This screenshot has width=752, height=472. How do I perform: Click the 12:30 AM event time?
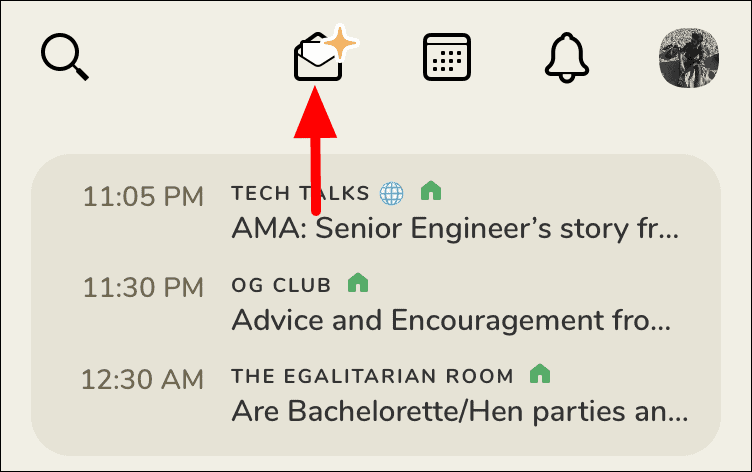[x=142, y=379]
